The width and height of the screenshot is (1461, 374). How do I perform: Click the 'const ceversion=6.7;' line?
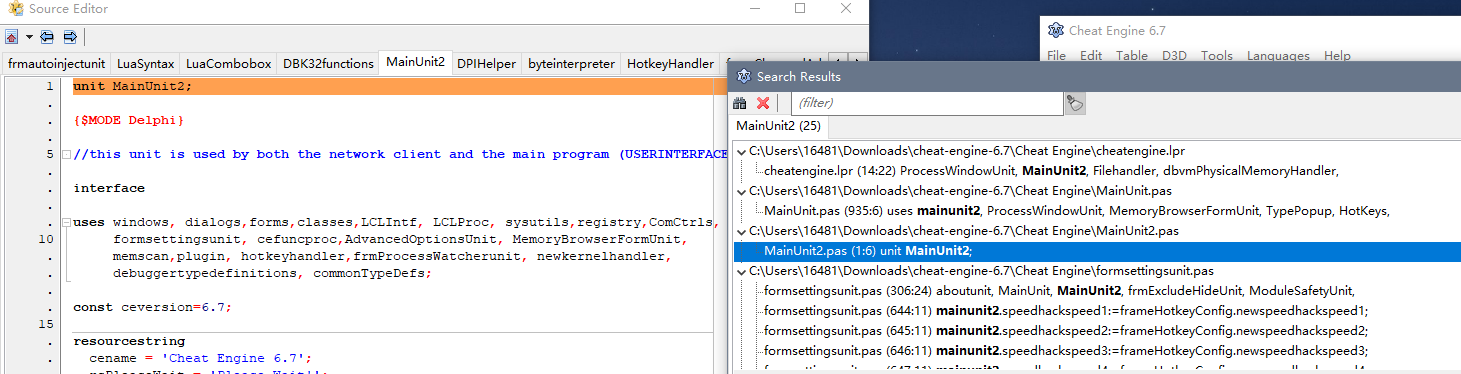click(x=153, y=307)
